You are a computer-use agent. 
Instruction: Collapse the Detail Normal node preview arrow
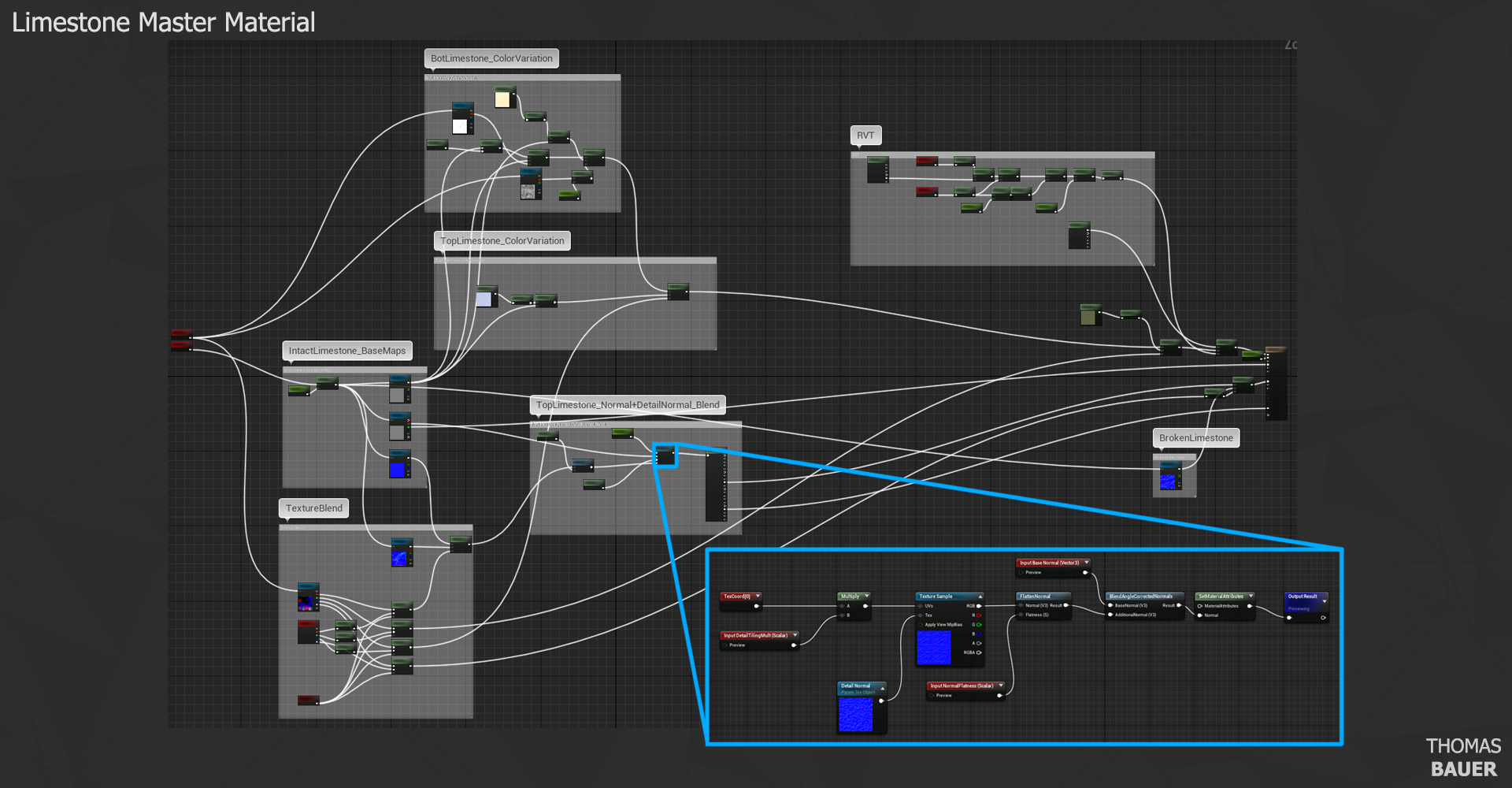coord(883,689)
